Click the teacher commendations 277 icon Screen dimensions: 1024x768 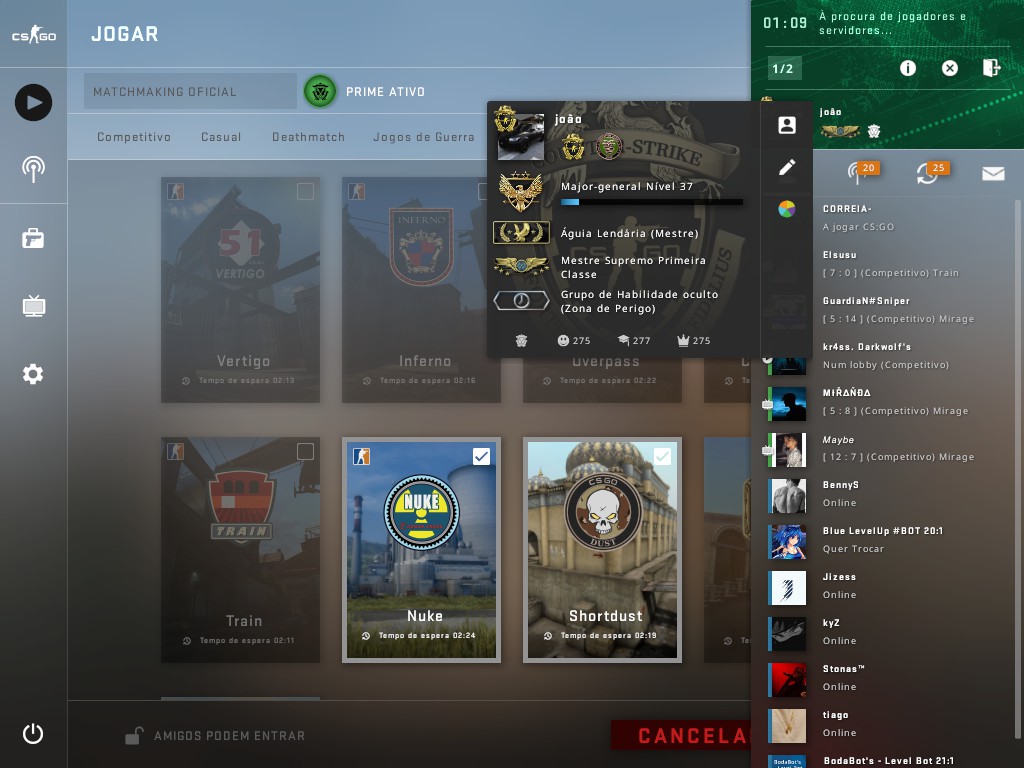tap(623, 340)
